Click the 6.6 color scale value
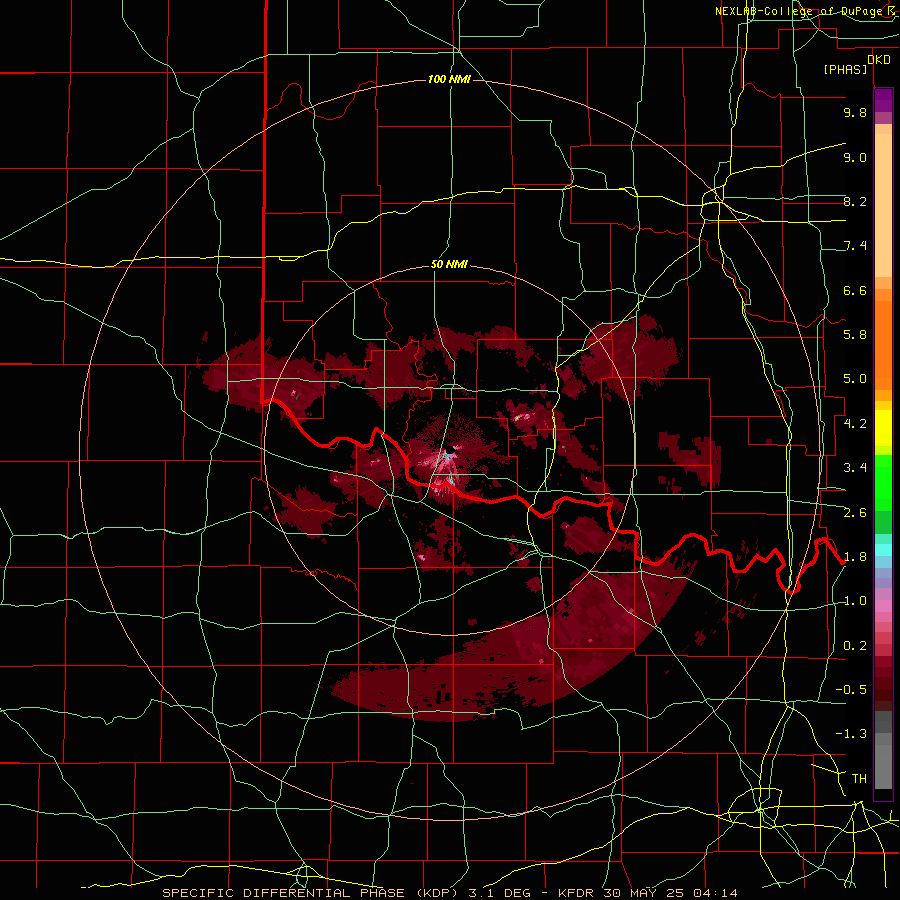Viewport: 900px width, 900px height. click(x=855, y=290)
